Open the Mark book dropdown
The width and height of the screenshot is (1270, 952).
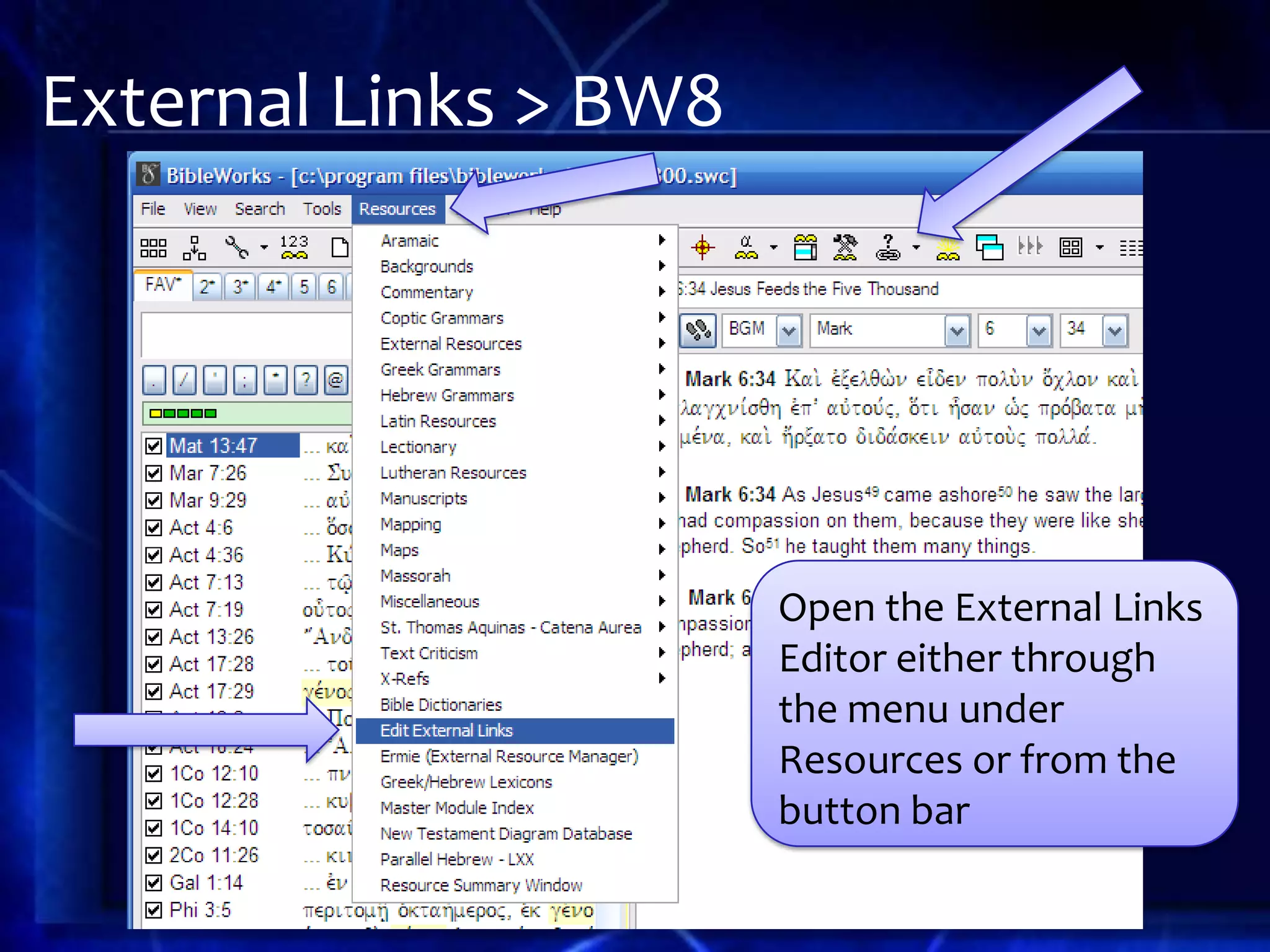957,330
